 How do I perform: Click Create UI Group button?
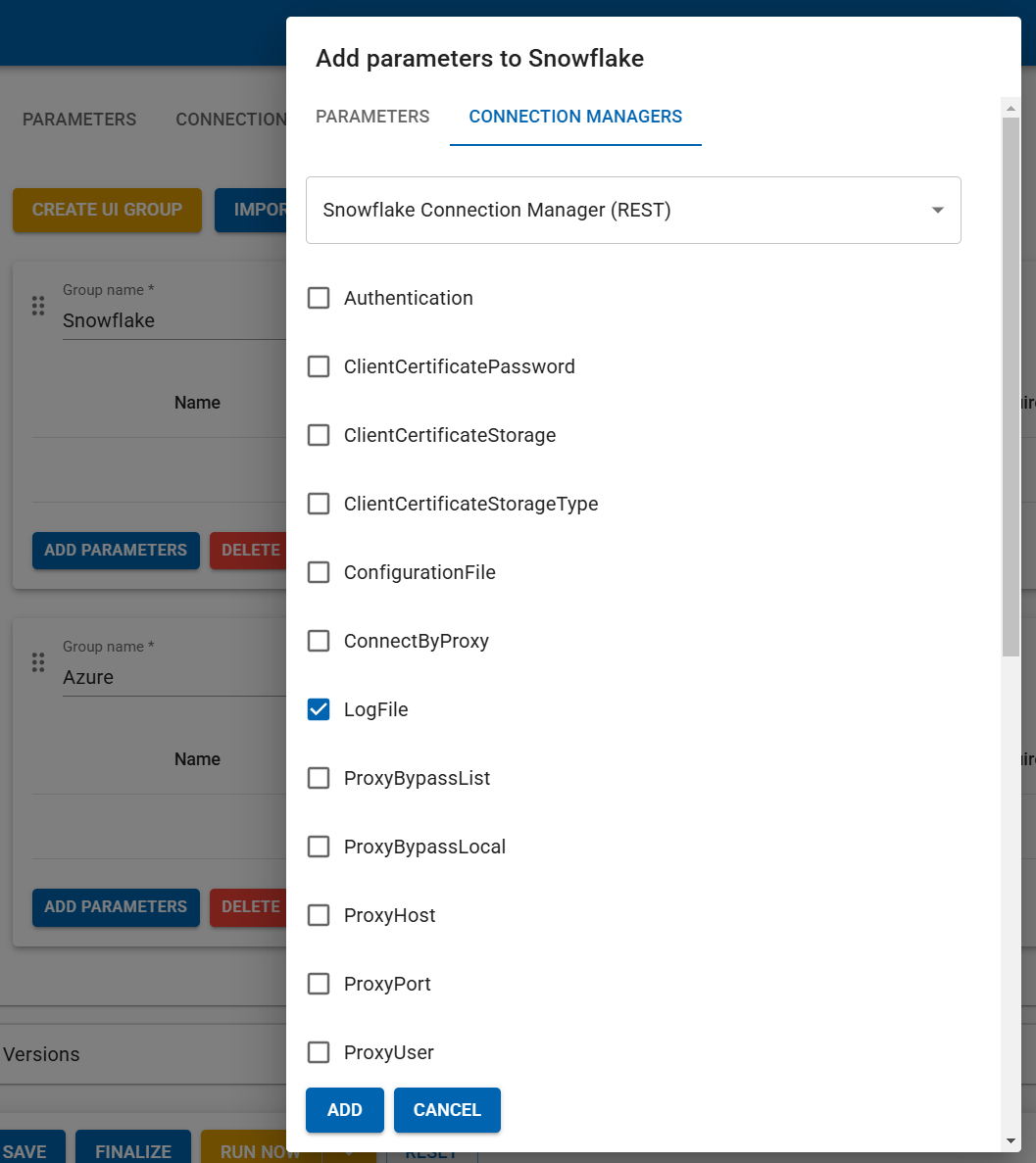tap(107, 210)
